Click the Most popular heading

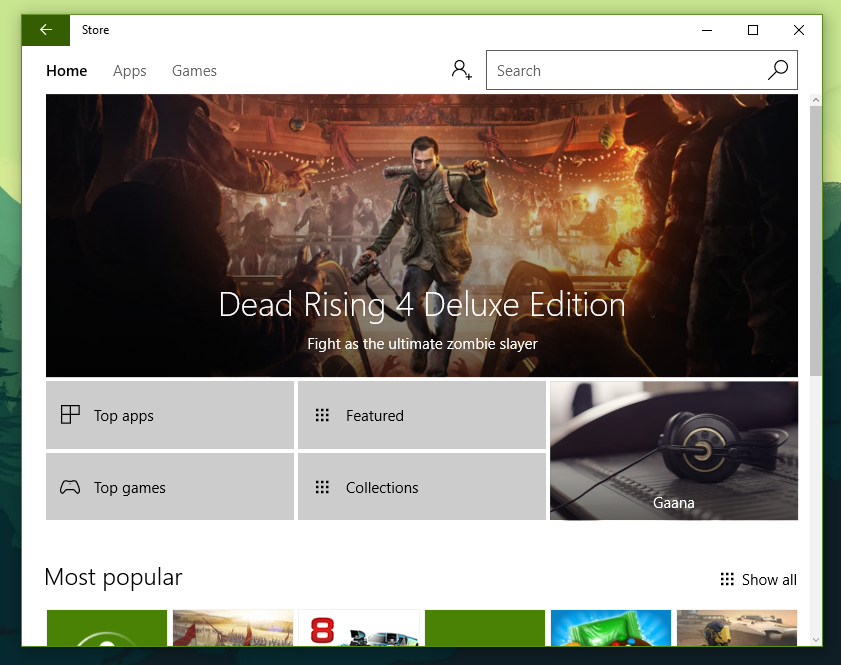113,578
